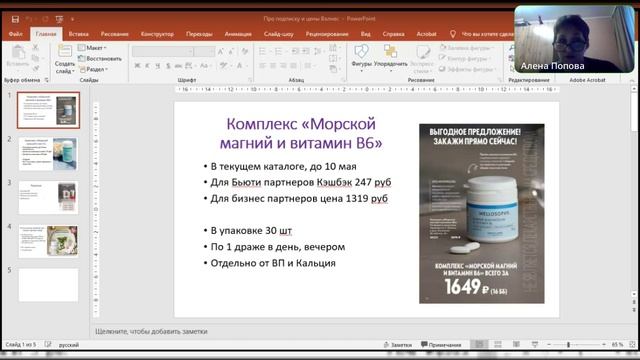Click the Undo arrow in title bar
This screenshot has height=360, width=640.
coord(29,19)
